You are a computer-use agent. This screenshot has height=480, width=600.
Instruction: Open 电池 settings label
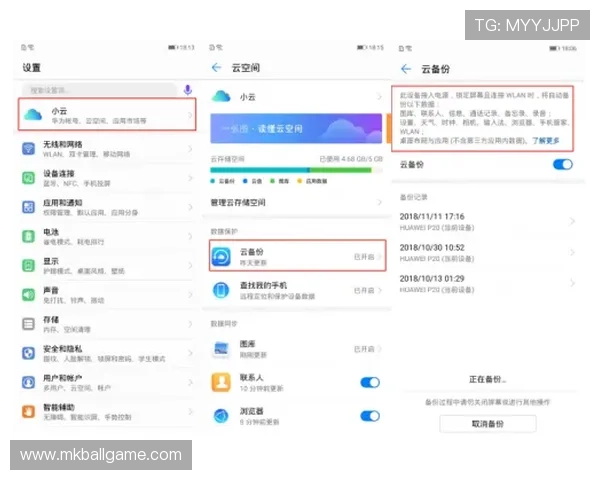[x=51, y=232]
